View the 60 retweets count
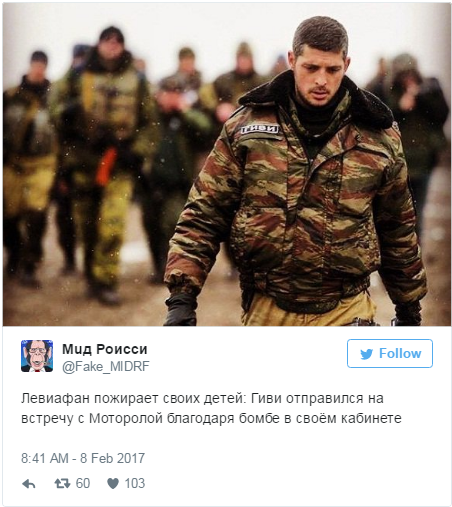This screenshot has width=452, height=507. point(83,483)
